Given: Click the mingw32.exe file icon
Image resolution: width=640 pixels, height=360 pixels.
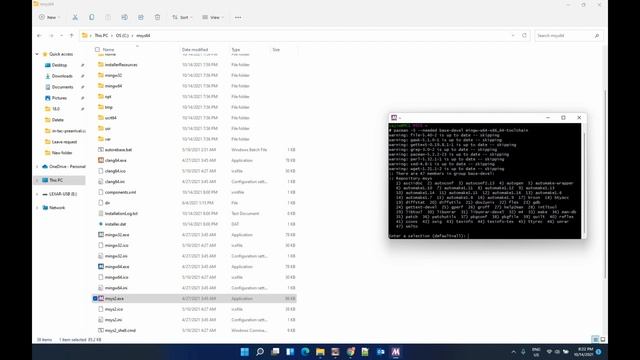Looking at the screenshot, I should [101, 235].
